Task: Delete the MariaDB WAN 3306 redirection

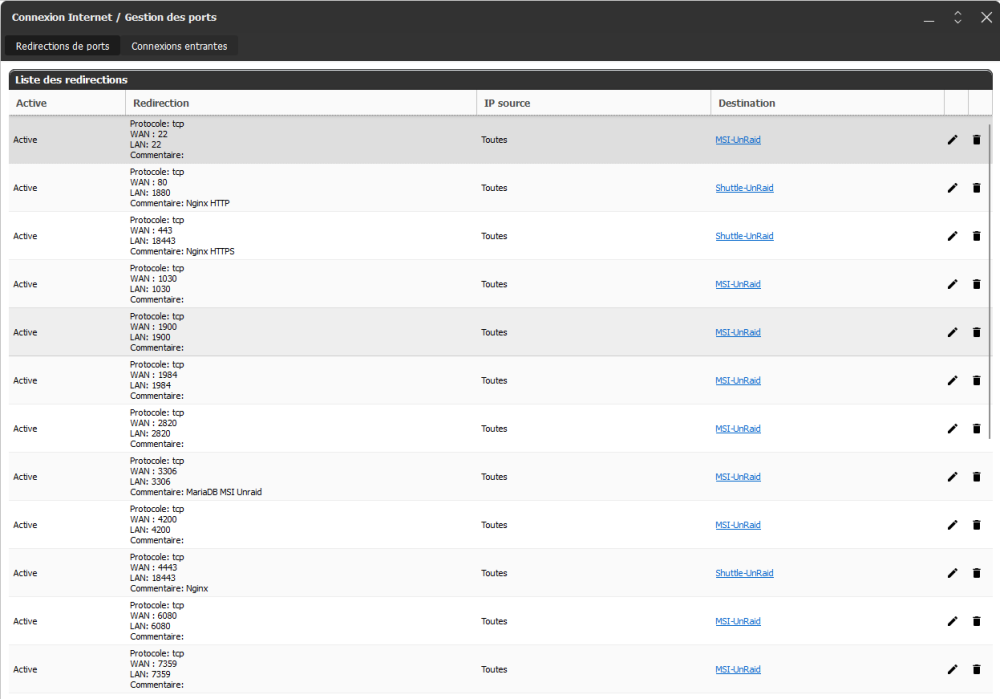Action: tap(976, 476)
